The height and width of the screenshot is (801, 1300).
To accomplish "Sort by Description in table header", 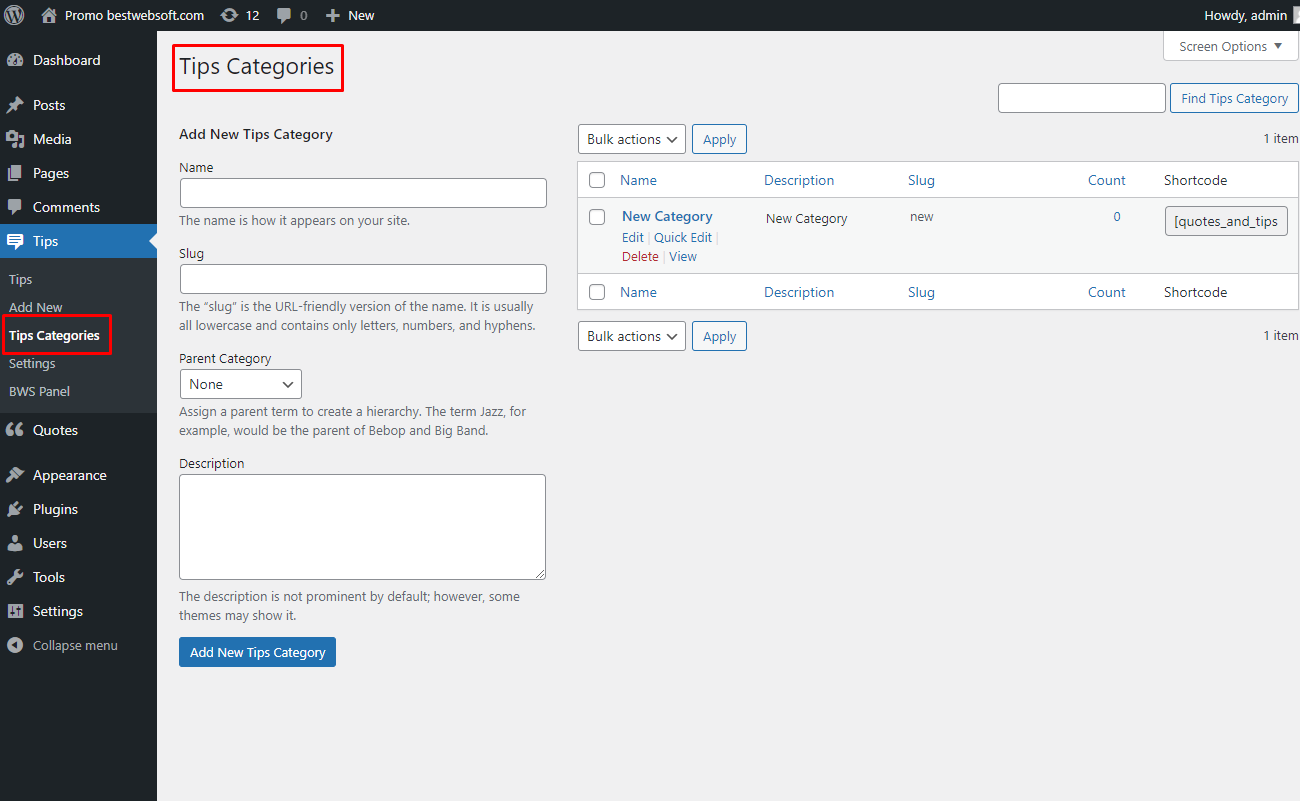I will pos(799,180).
